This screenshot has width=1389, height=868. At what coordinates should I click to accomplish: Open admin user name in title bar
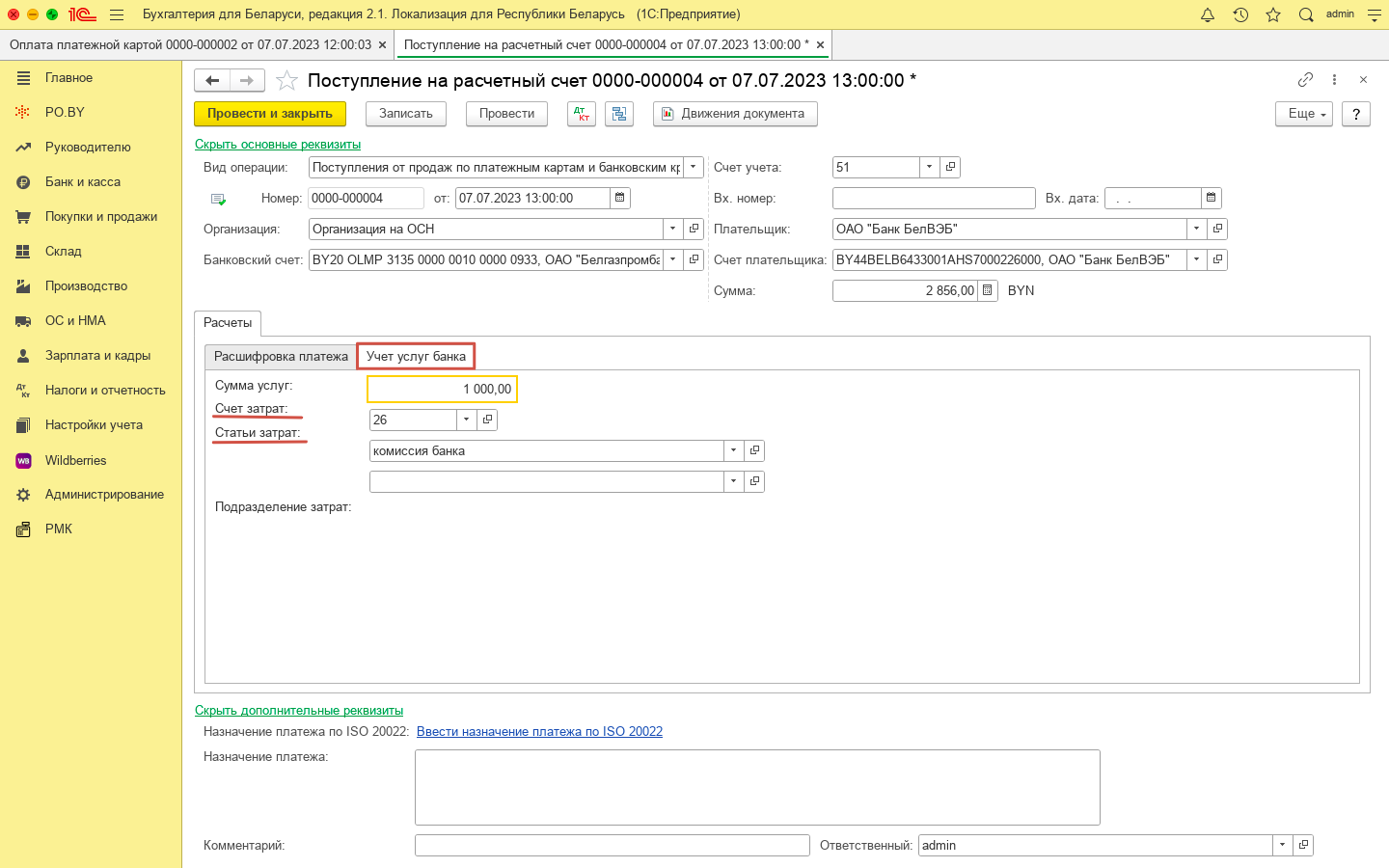(x=1340, y=14)
